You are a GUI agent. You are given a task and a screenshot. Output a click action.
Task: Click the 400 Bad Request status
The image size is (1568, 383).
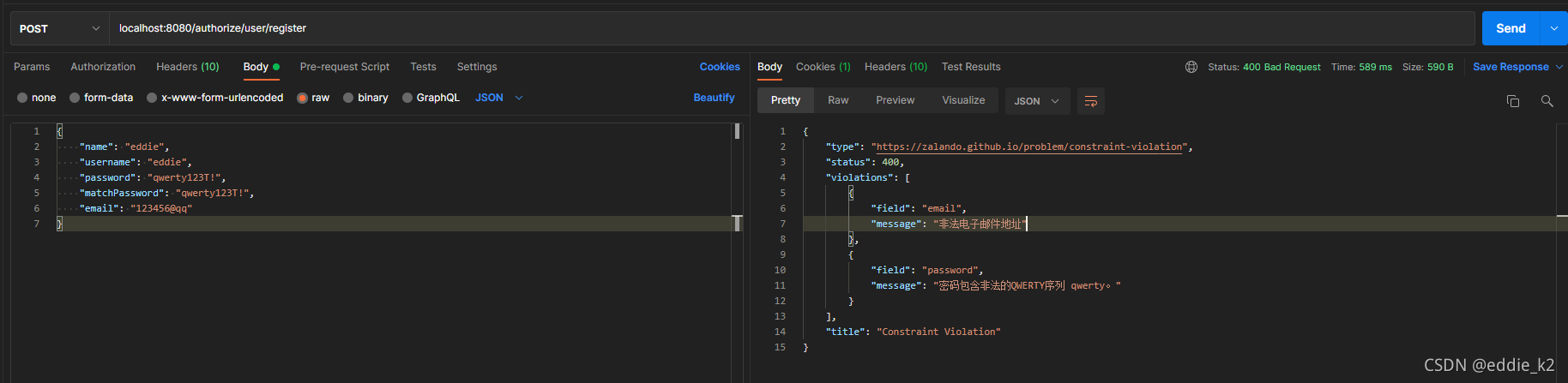(x=1282, y=67)
